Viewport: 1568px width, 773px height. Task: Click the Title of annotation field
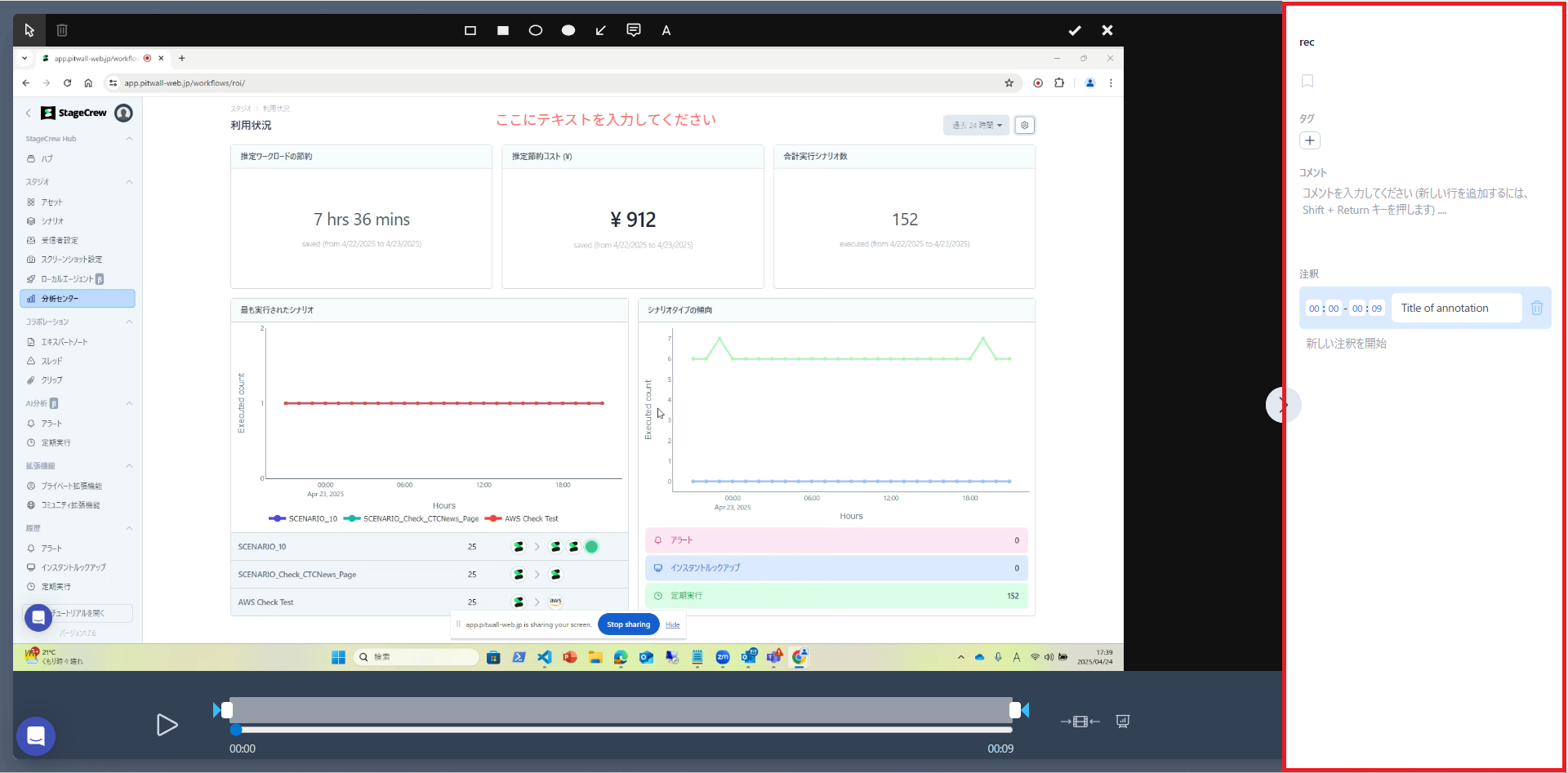click(1456, 309)
